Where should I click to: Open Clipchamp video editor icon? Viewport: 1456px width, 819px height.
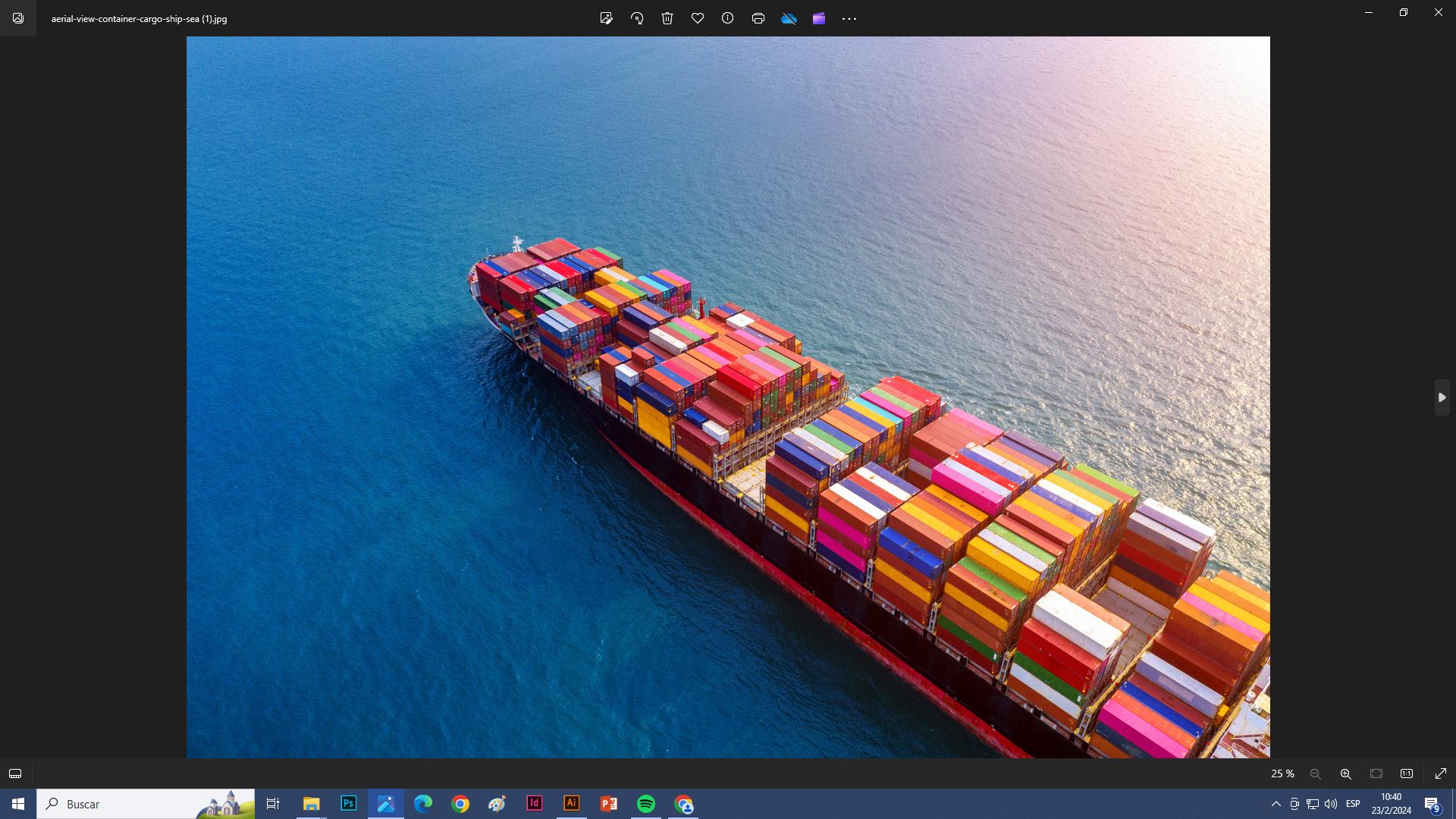819,18
